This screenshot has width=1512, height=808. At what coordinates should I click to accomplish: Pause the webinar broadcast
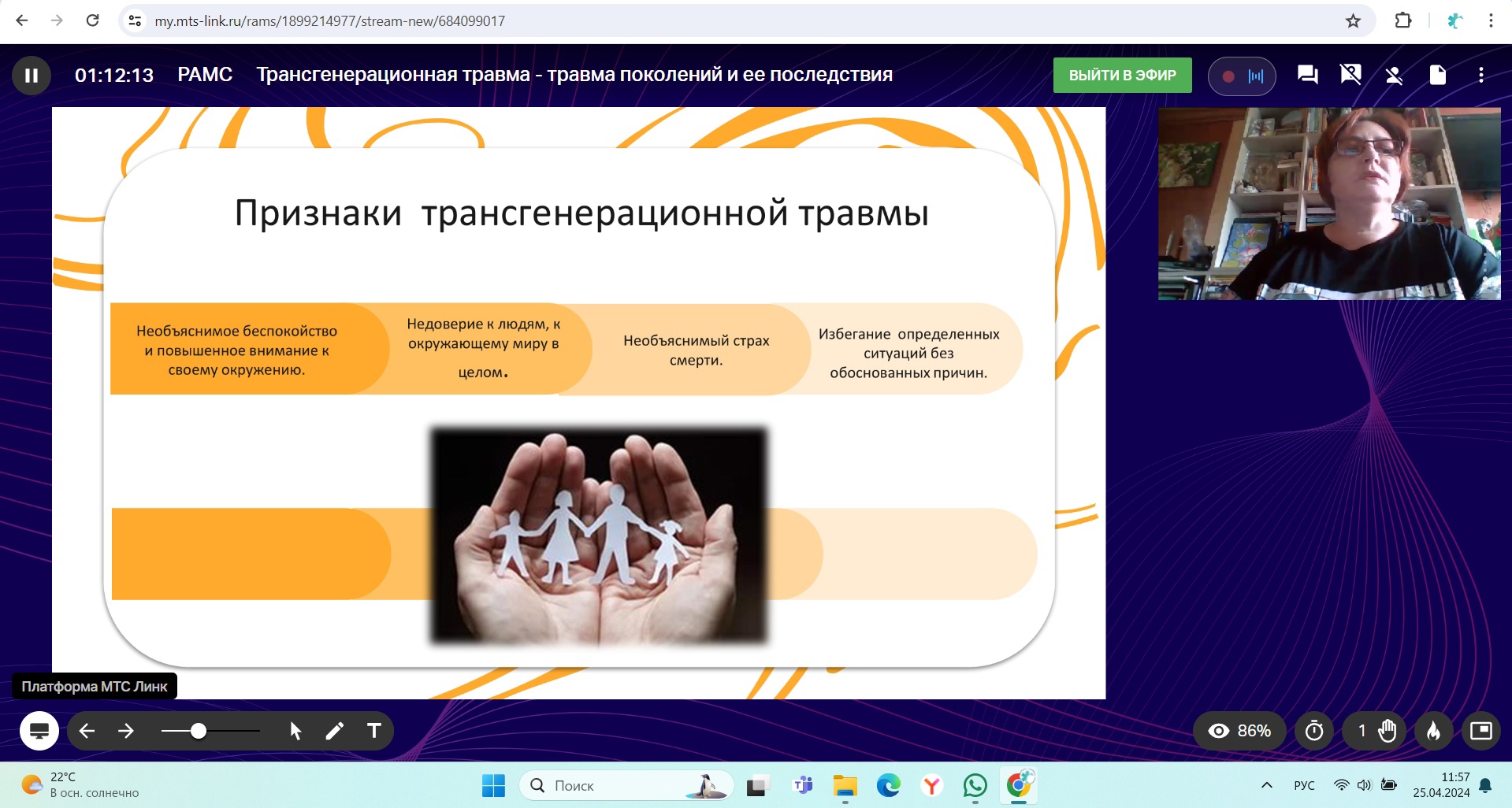click(32, 76)
